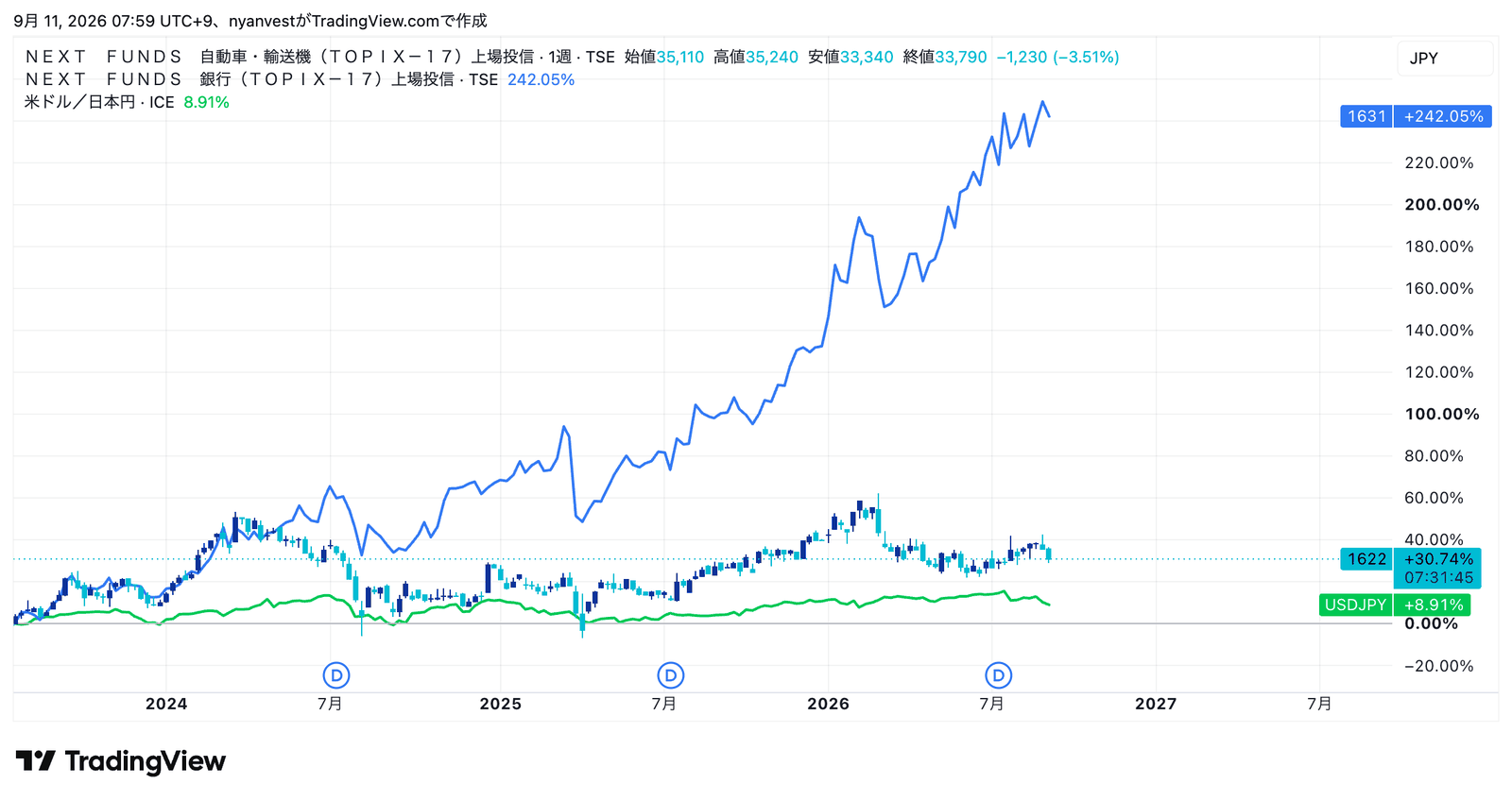Viewport: 1512px width, 801px height.
Task: Click the 1週 interval label in the legend
Action: click(x=559, y=57)
